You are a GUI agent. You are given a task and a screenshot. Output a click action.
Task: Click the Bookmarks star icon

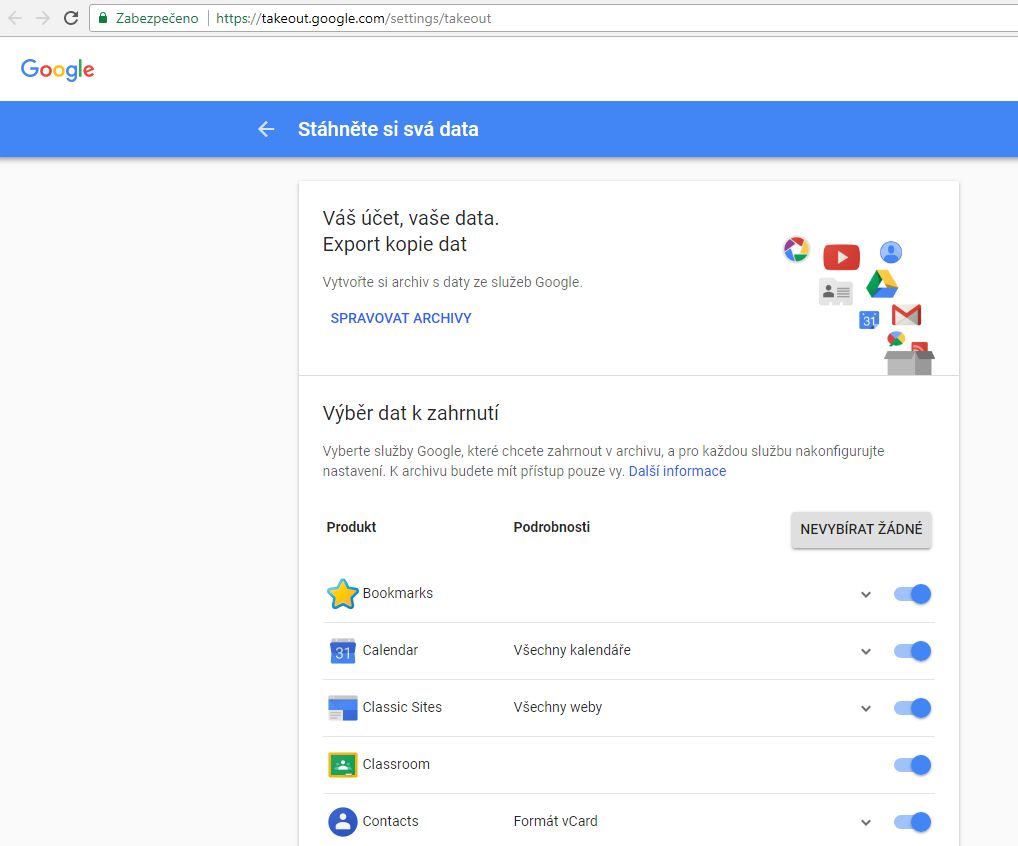point(342,594)
